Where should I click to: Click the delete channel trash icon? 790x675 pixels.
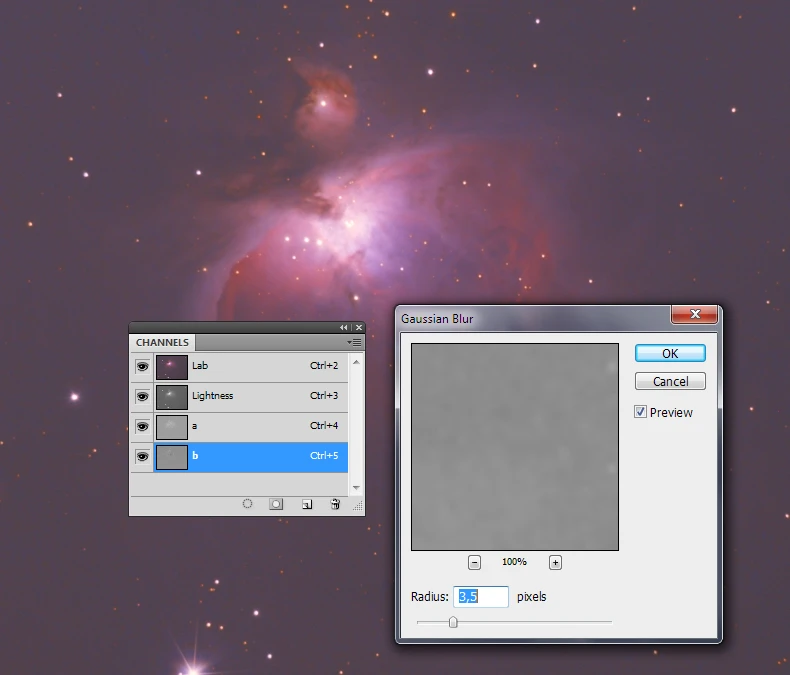[x=335, y=505]
